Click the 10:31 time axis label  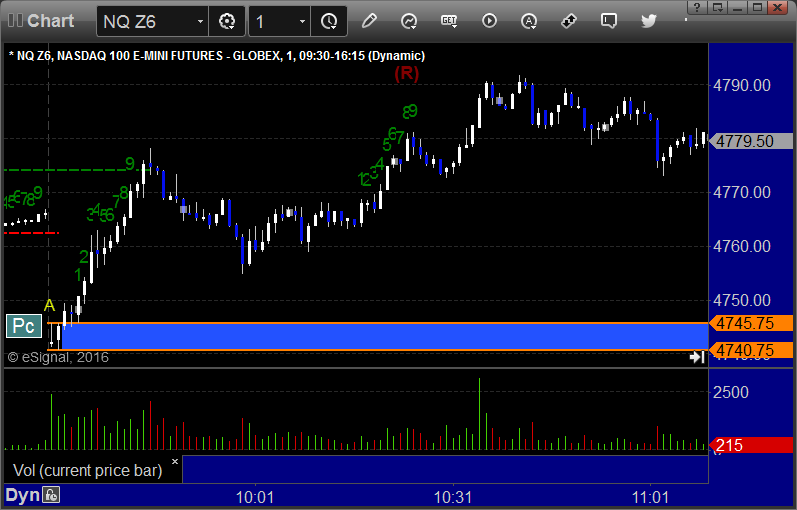pos(453,497)
